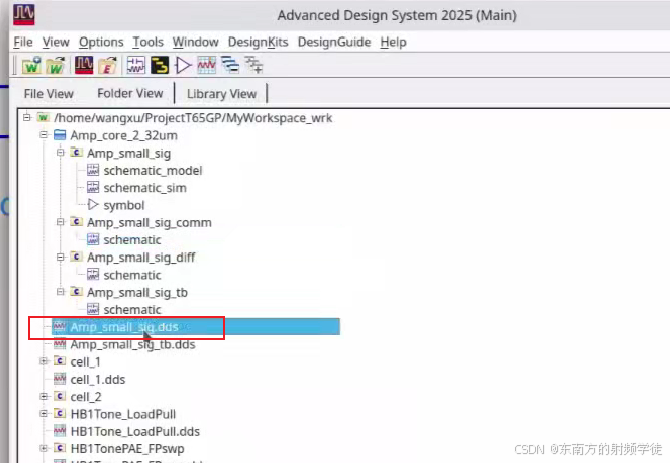Open the Tools menu
670x463 pixels.
pos(148,42)
